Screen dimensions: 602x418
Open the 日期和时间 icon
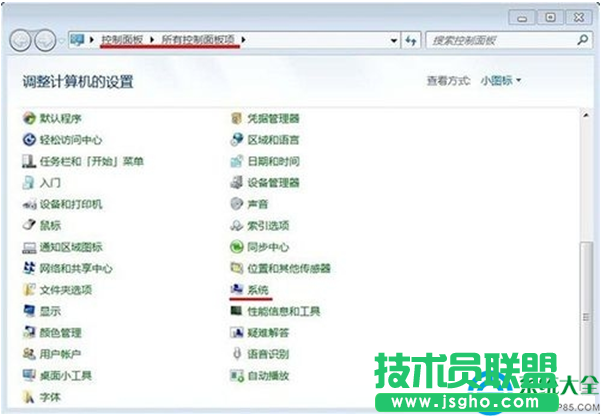236,161
